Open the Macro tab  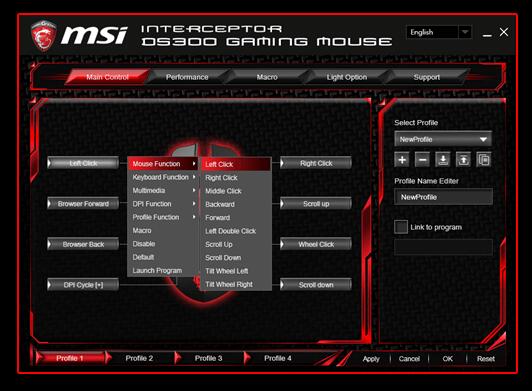pos(267,77)
